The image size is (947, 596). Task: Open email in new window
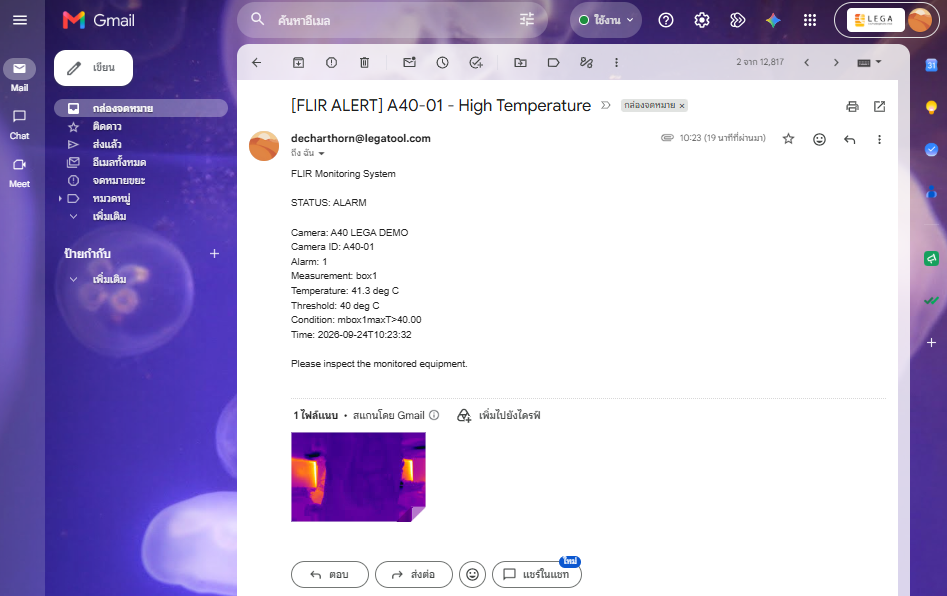(879, 107)
